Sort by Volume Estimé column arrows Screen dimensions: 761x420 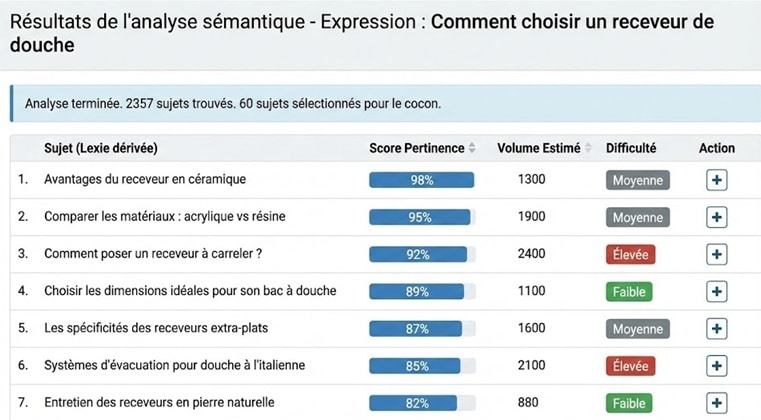point(587,148)
